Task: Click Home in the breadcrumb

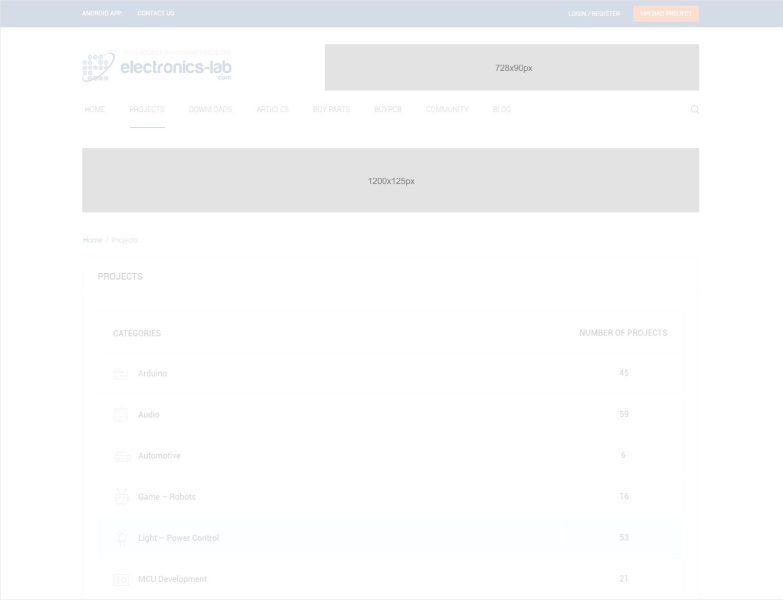Action: point(92,240)
